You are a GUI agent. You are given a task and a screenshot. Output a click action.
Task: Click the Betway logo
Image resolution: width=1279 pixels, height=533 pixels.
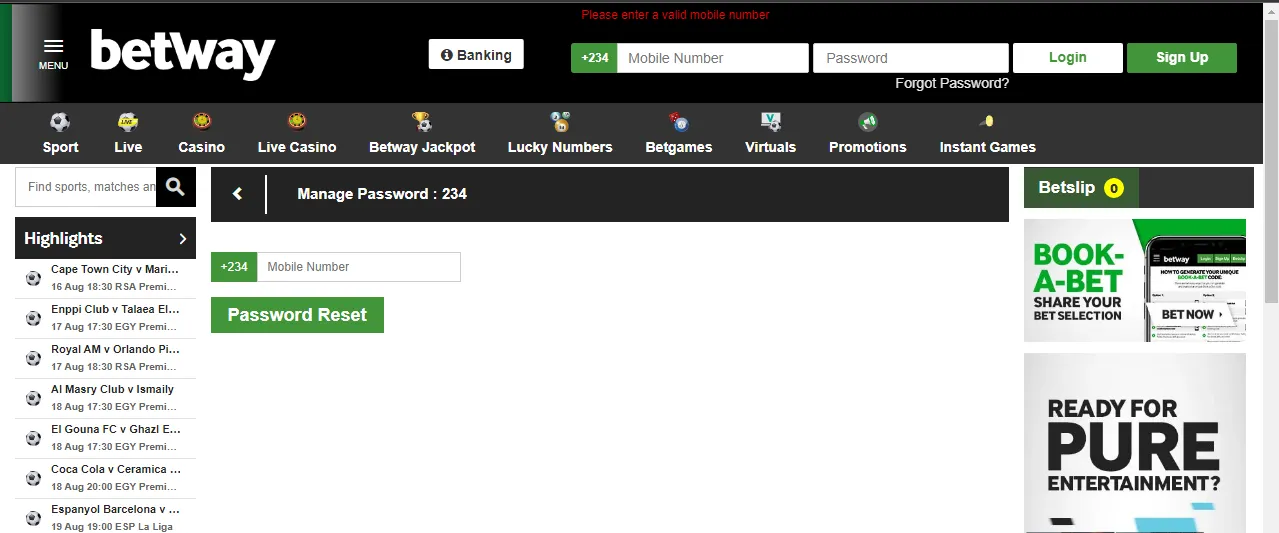tap(182, 54)
